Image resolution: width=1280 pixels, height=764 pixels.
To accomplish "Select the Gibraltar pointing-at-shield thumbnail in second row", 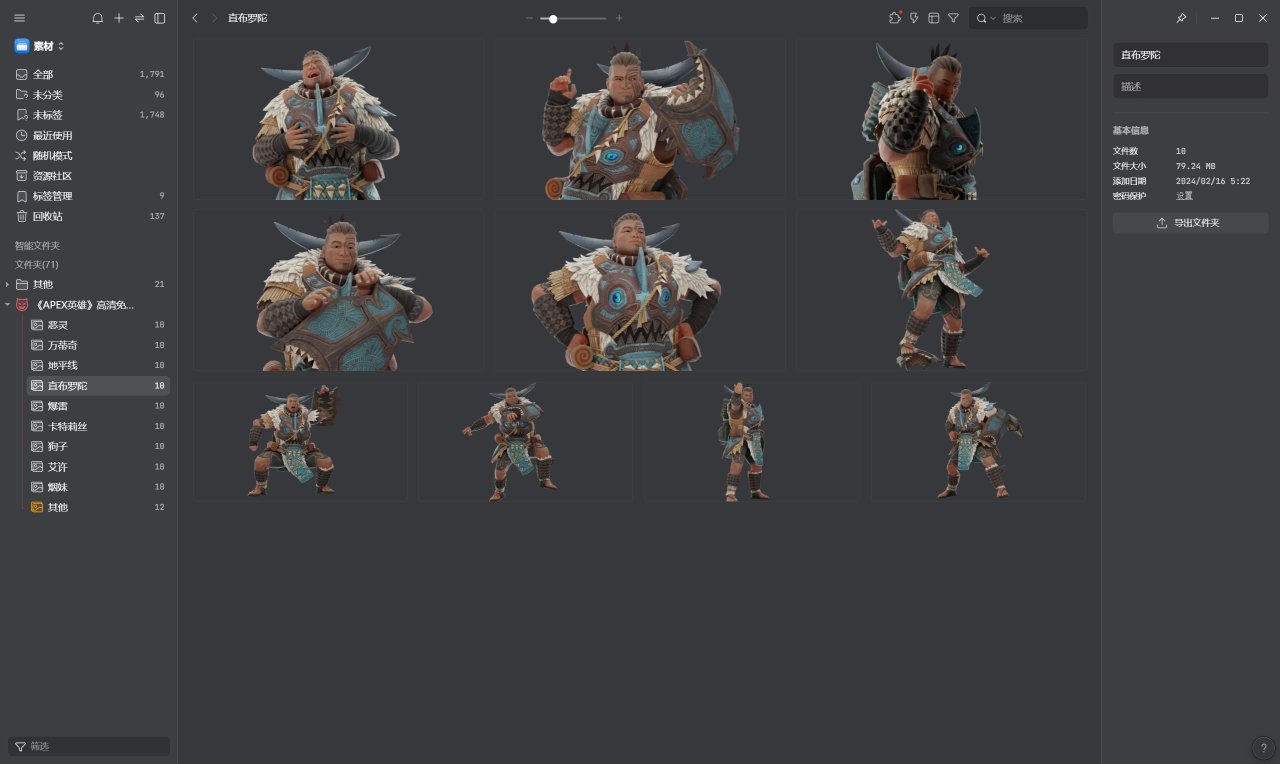I will [x=338, y=290].
